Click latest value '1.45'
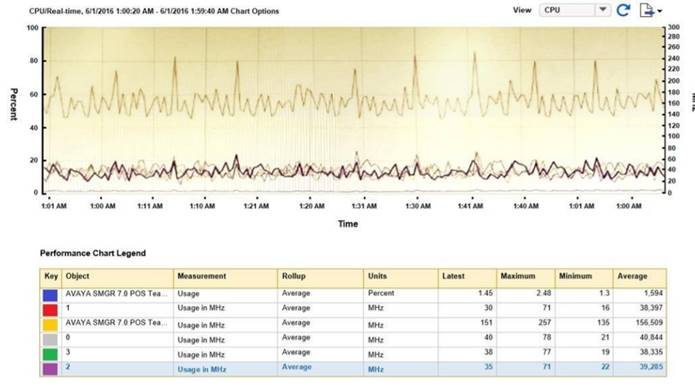This screenshot has width=695, height=389. 485,293
